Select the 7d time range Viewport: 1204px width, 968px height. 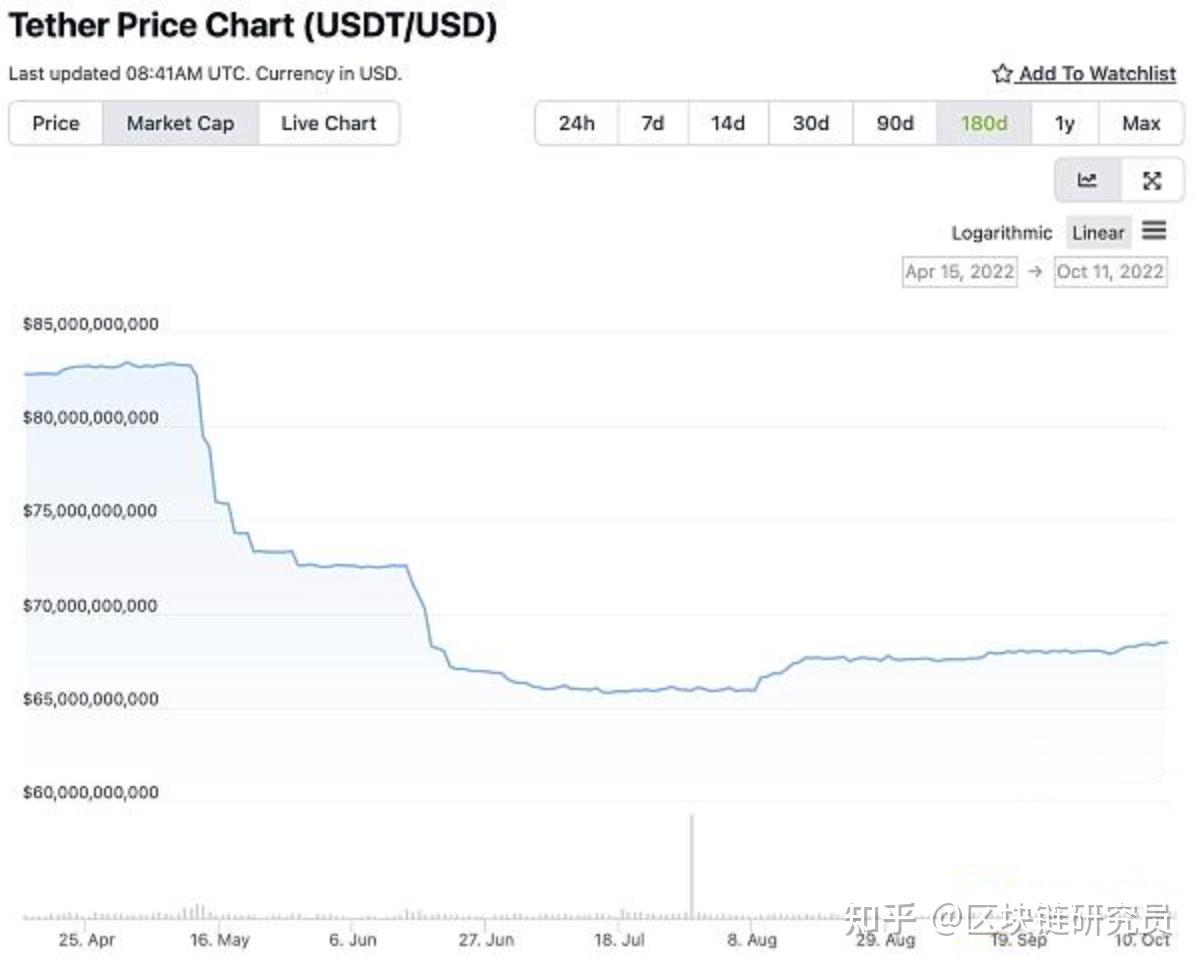coord(653,123)
